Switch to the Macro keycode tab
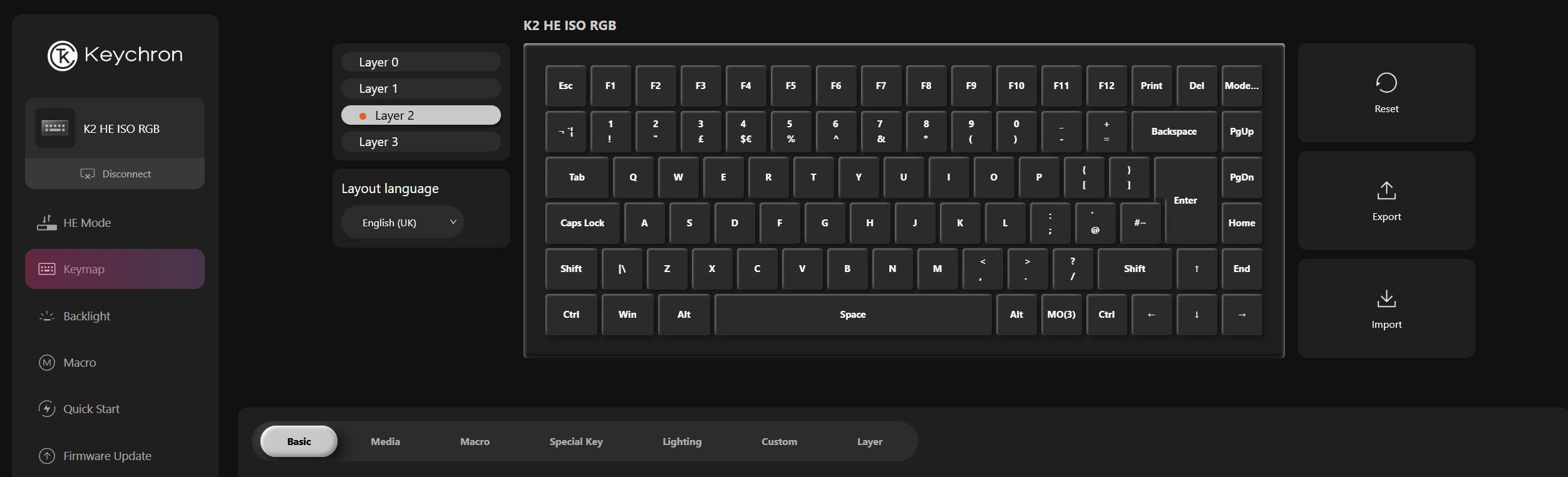 475,441
